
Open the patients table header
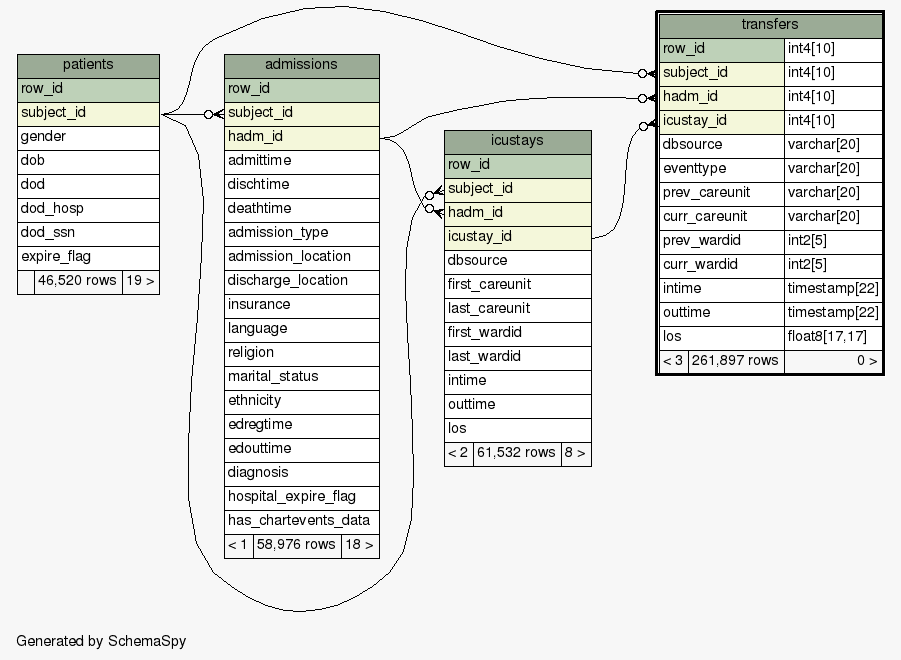[x=88, y=65]
